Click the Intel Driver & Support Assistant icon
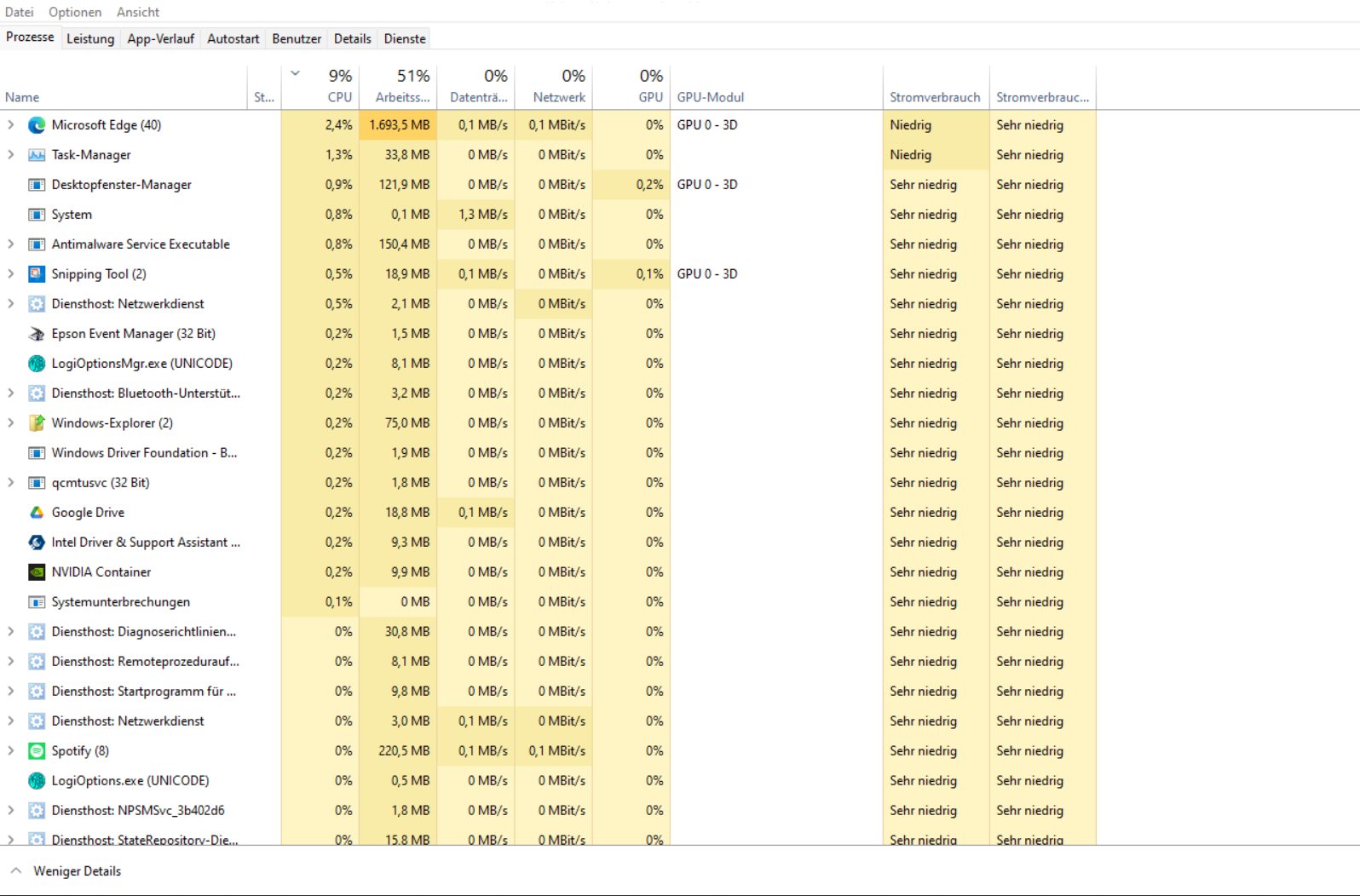The image size is (1360, 896). click(x=37, y=543)
